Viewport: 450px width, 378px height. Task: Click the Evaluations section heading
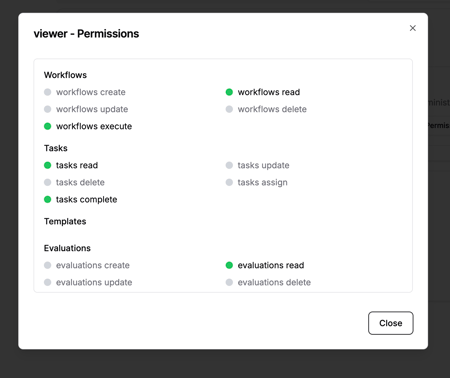[x=67, y=248]
